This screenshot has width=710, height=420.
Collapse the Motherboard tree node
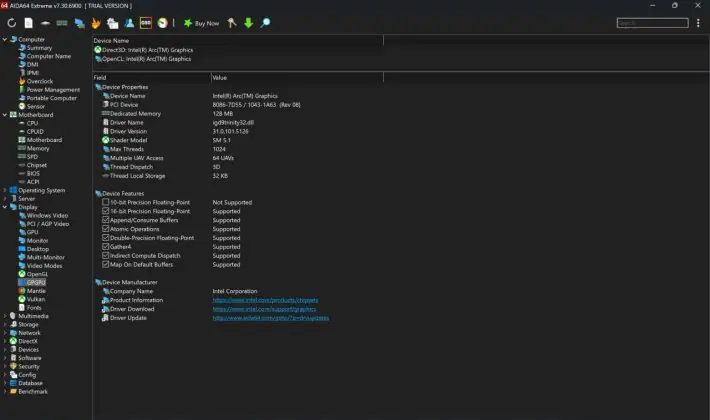point(5,115)
